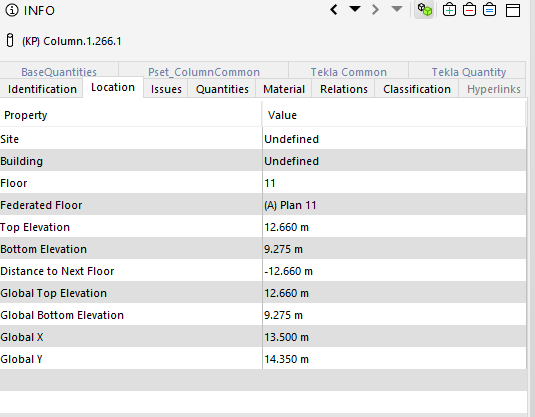535x417 pixels.
Task: Click the INFO panel info icon
Action: click(x=12, y=10)
